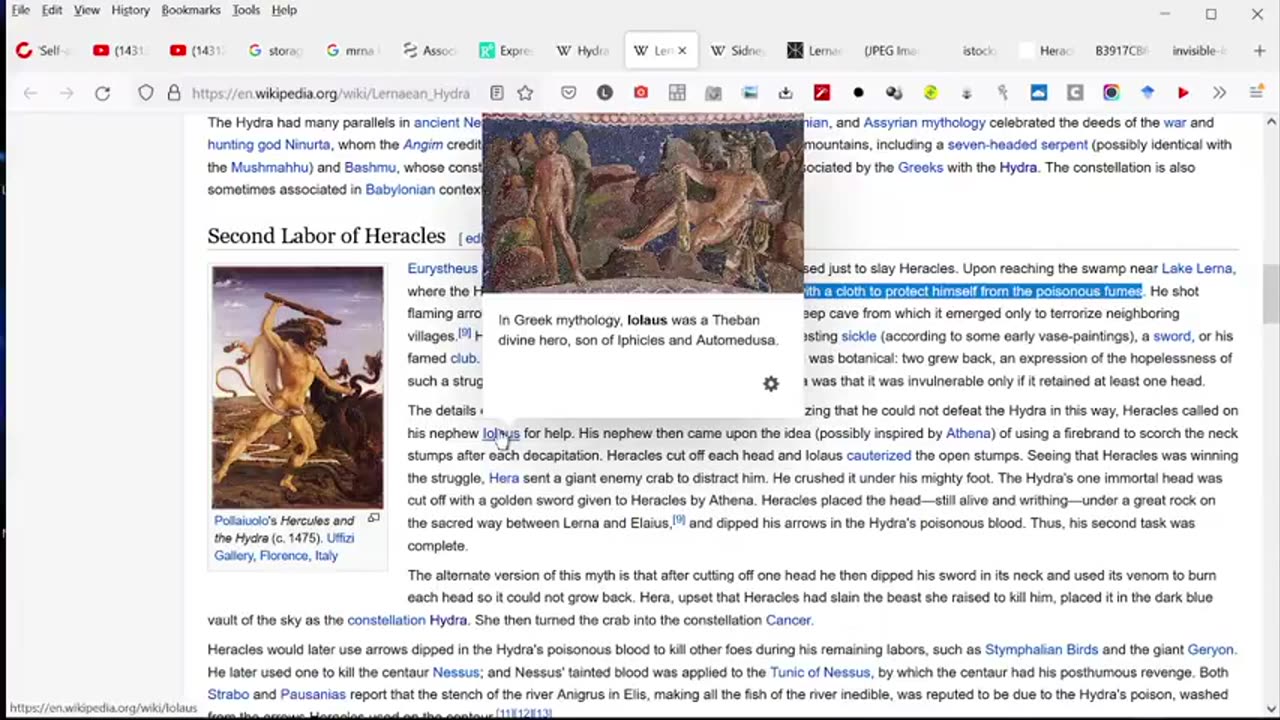The height and width of the screenshot is (720, 1280).
Task: Click the red pen extension icon
Action: click(822, 93)
